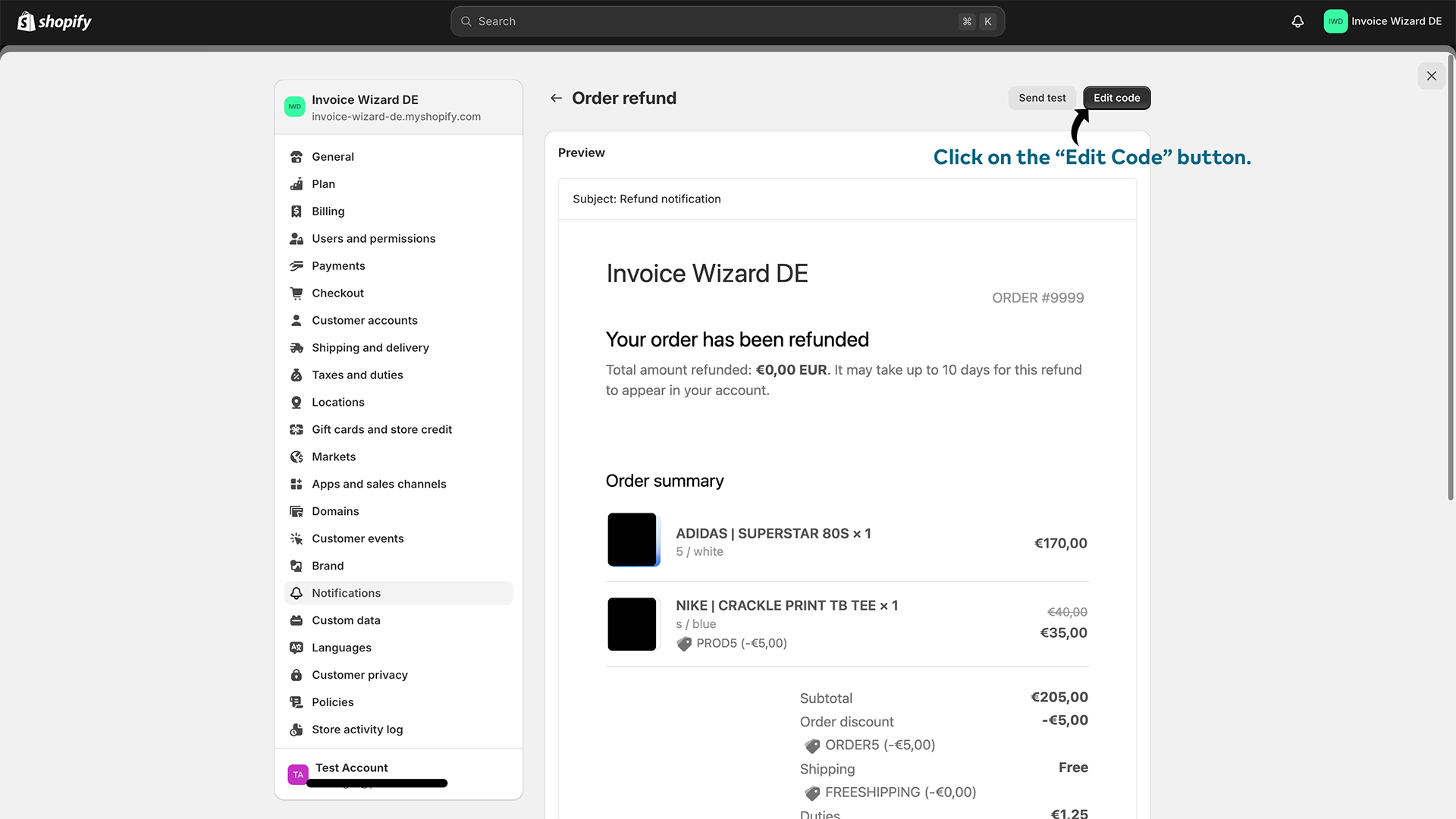
Task: Click the Shipping and delivery truck icon
Action: (x=297, y=348)
